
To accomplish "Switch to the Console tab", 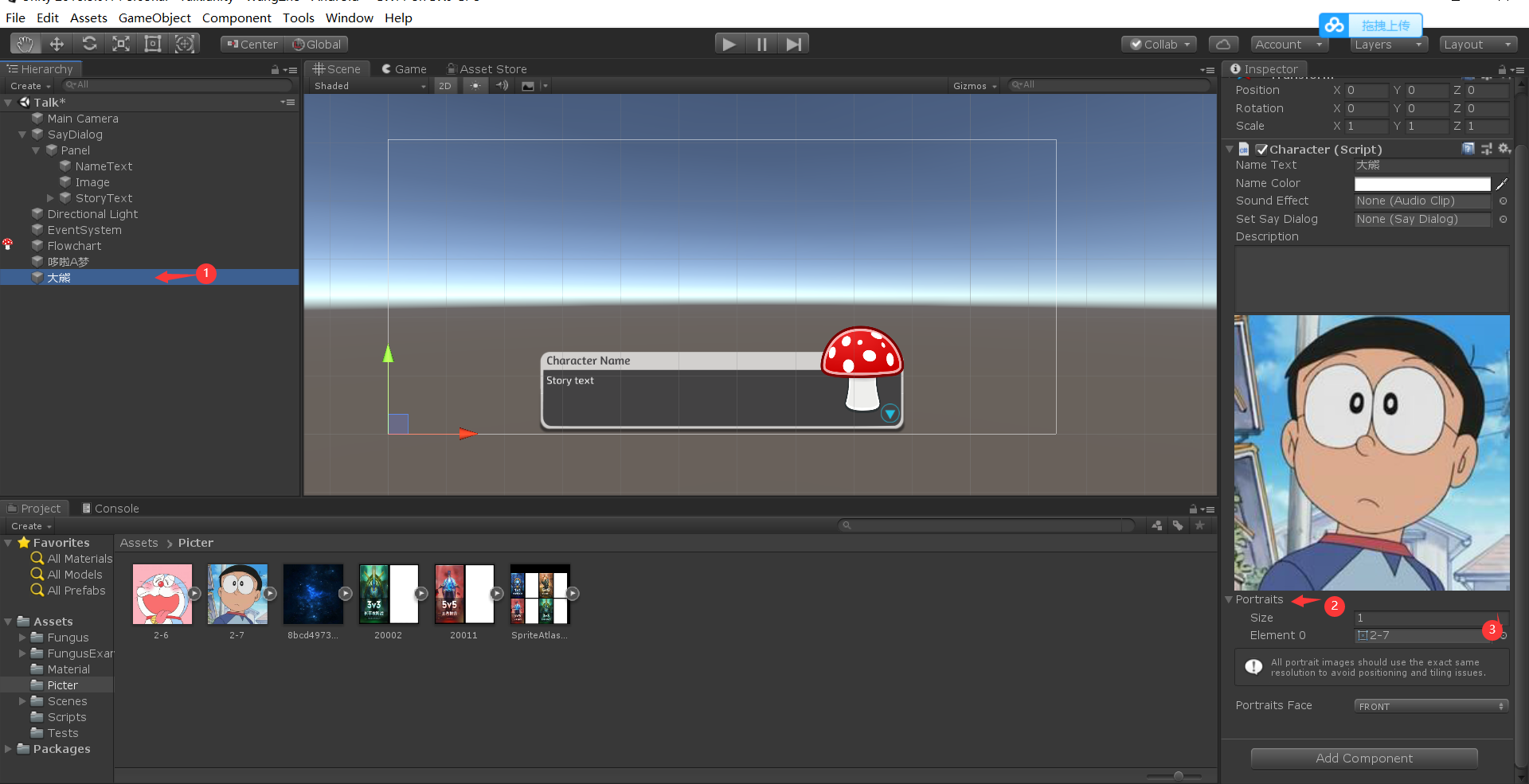I will click(x=110, y=508).
